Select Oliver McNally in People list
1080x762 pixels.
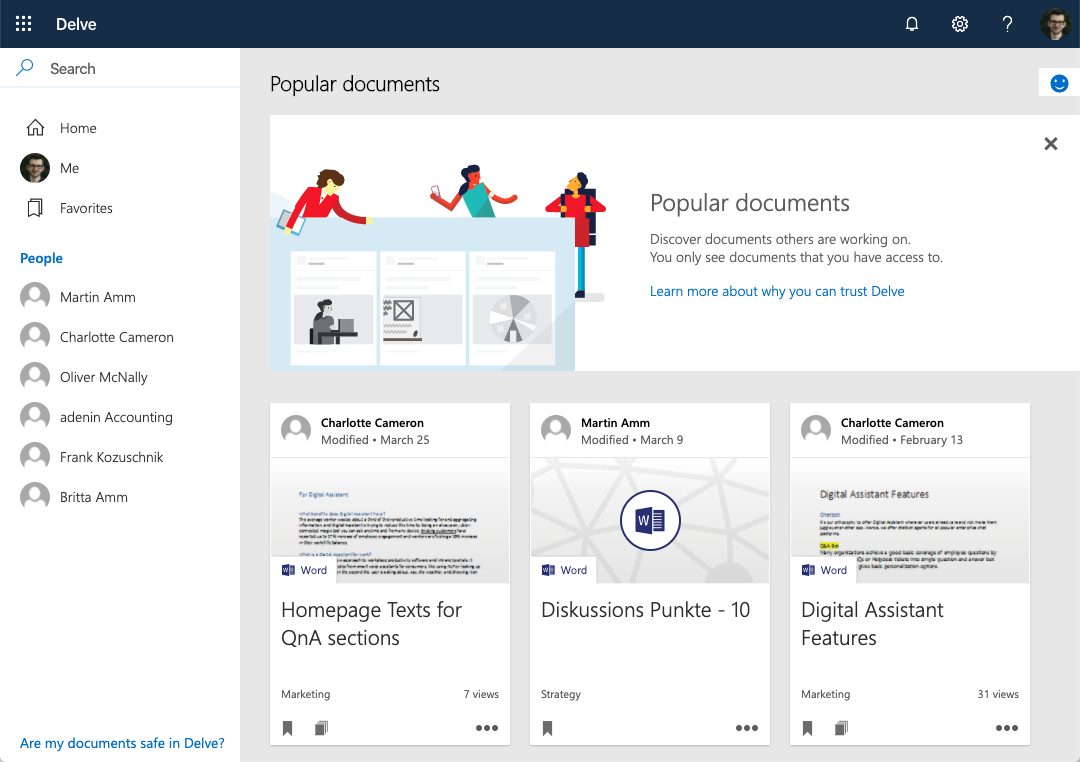click(x=103, y=377)
